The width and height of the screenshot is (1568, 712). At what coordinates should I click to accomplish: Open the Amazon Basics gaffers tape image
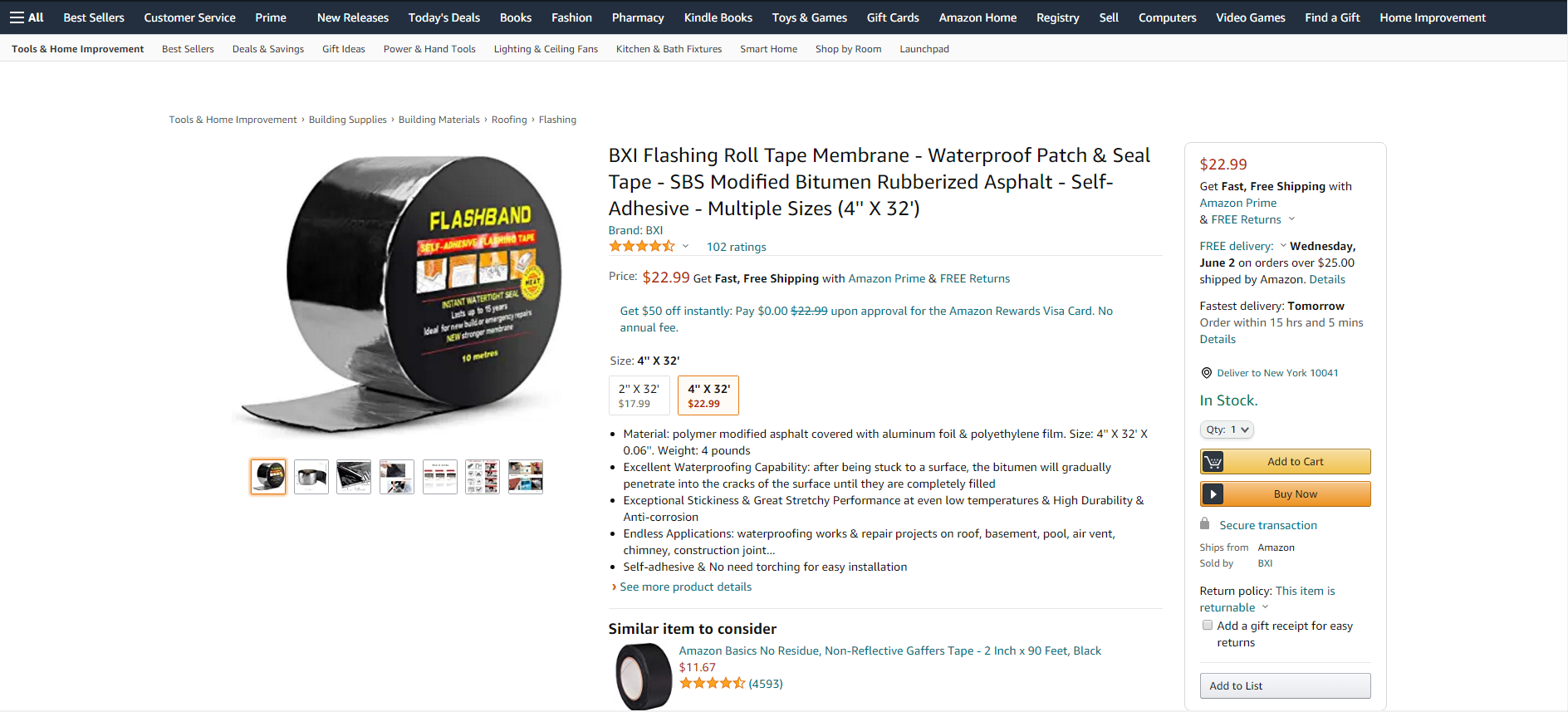643,676
